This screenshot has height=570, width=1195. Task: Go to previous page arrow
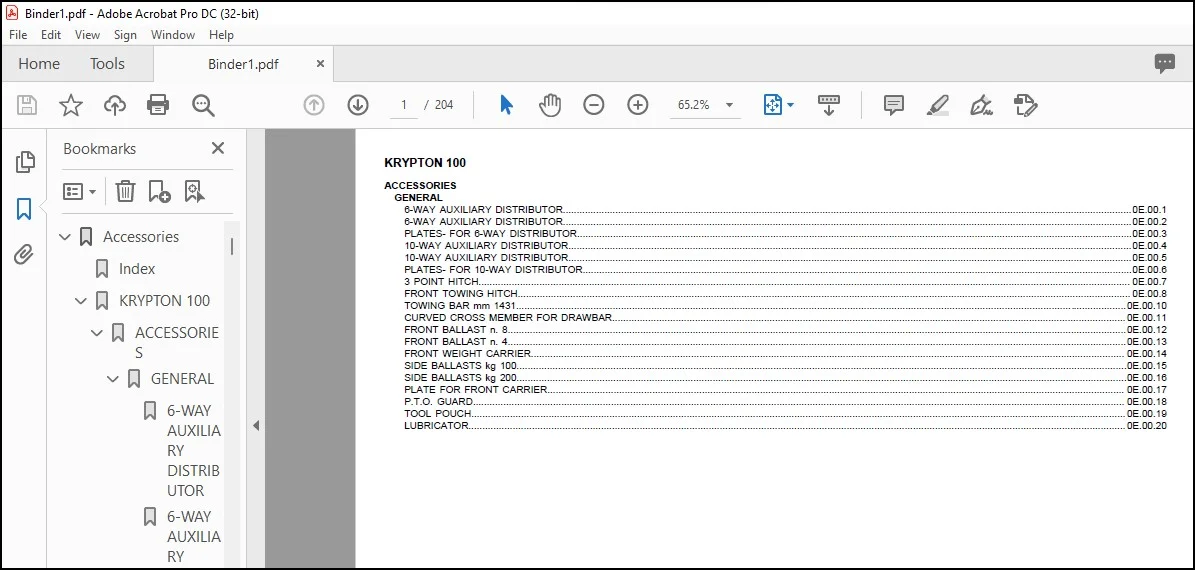(314, 105)
